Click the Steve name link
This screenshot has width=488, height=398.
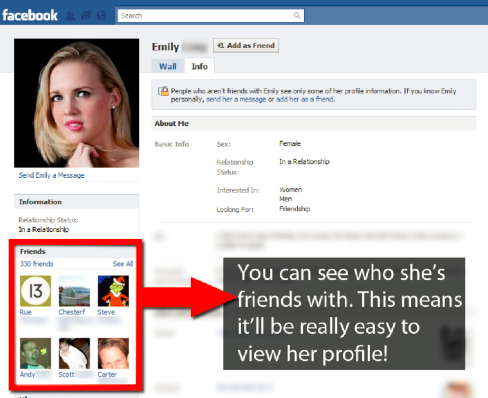(x=106, y=312)
